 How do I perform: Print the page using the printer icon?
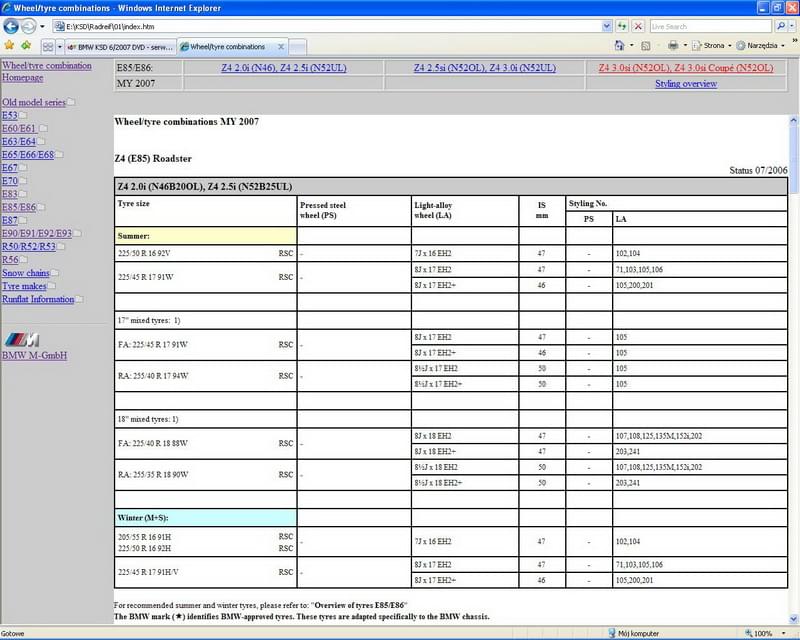[x=673, y=46]
